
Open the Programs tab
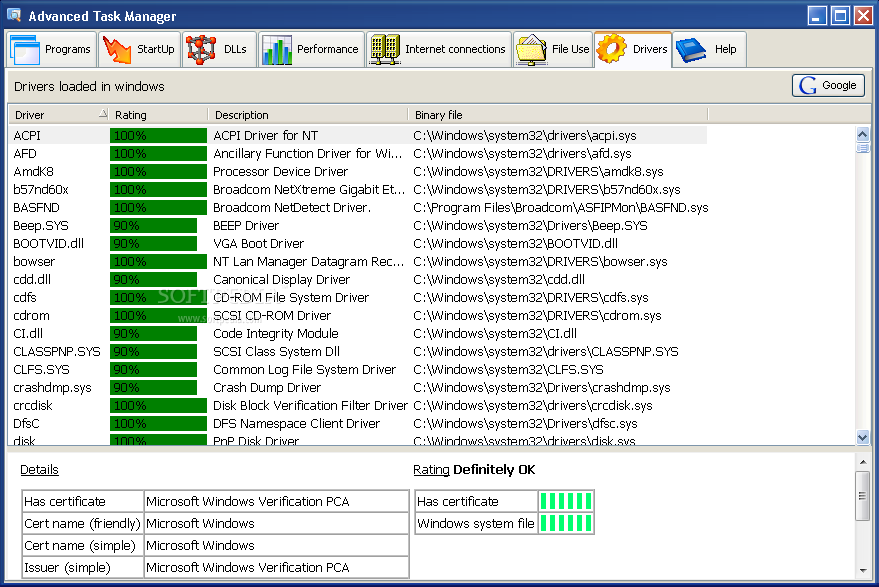coord(52,49)
